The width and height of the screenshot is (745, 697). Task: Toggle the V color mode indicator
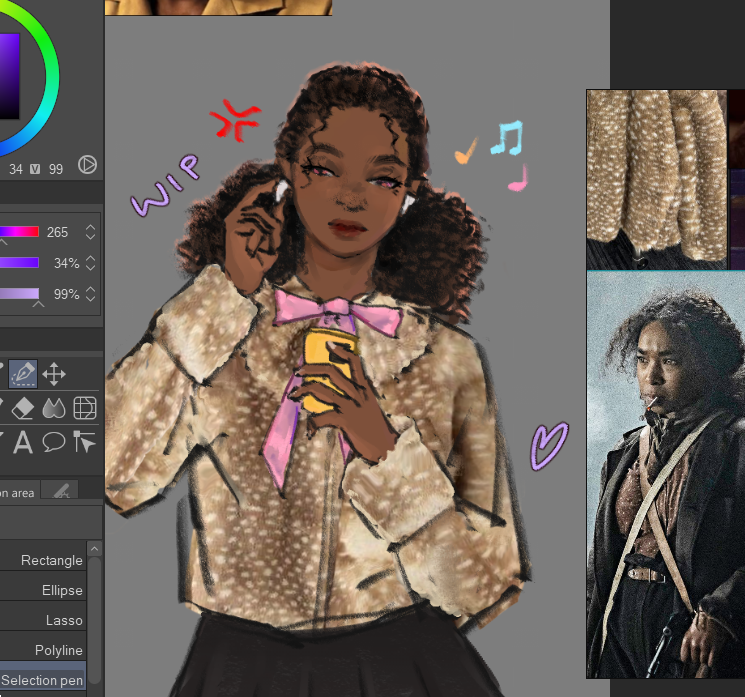35,169
